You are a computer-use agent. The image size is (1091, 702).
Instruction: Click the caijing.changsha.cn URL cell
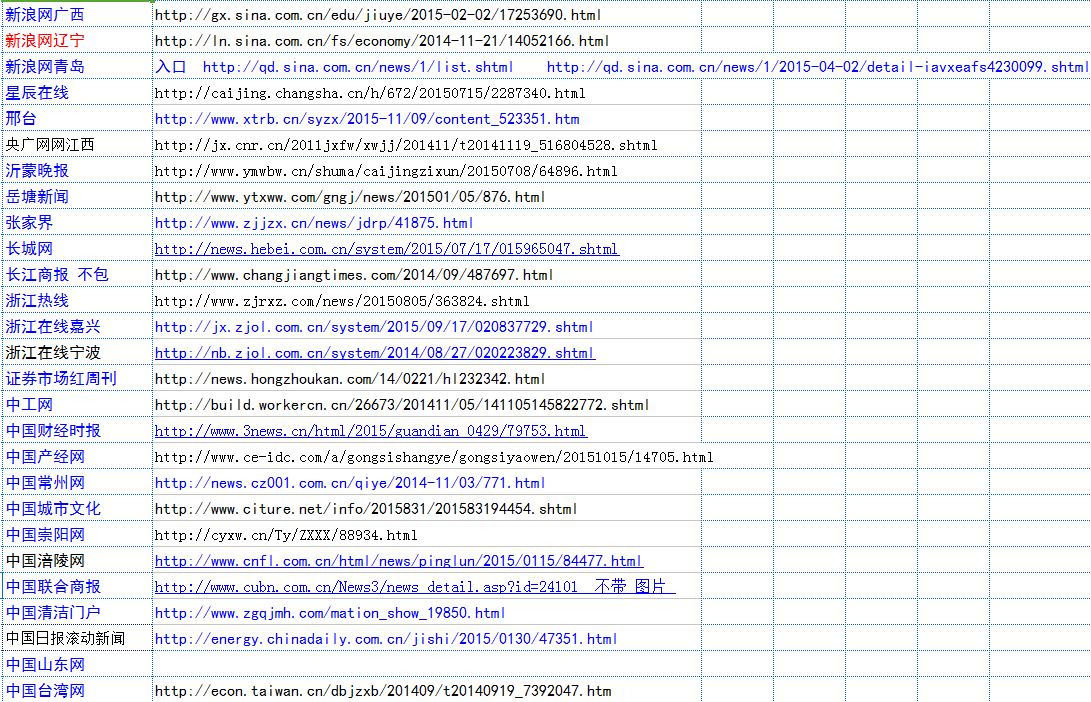[427, 92]
